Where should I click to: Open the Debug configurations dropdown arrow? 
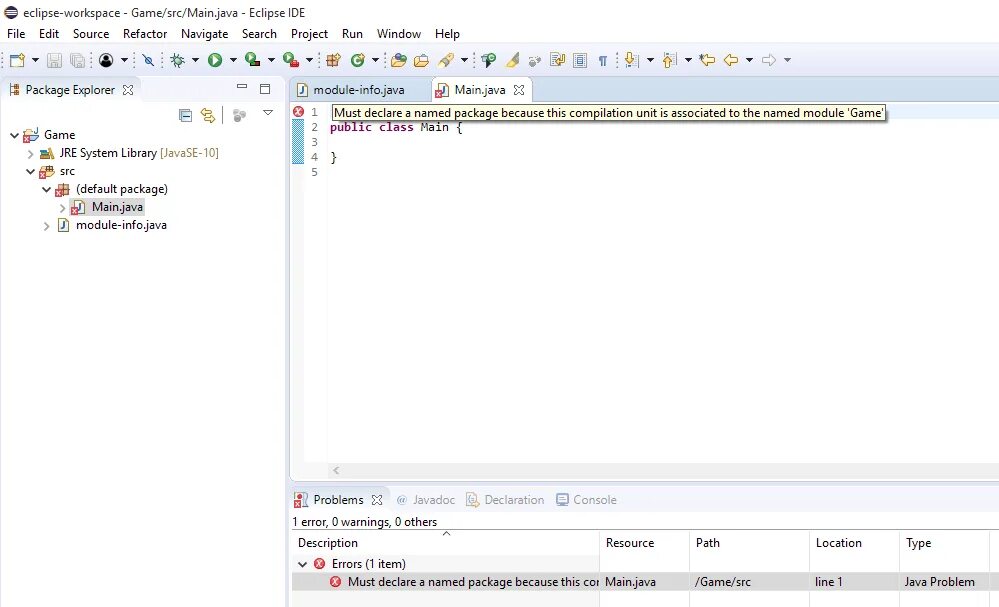coord(195,60)
